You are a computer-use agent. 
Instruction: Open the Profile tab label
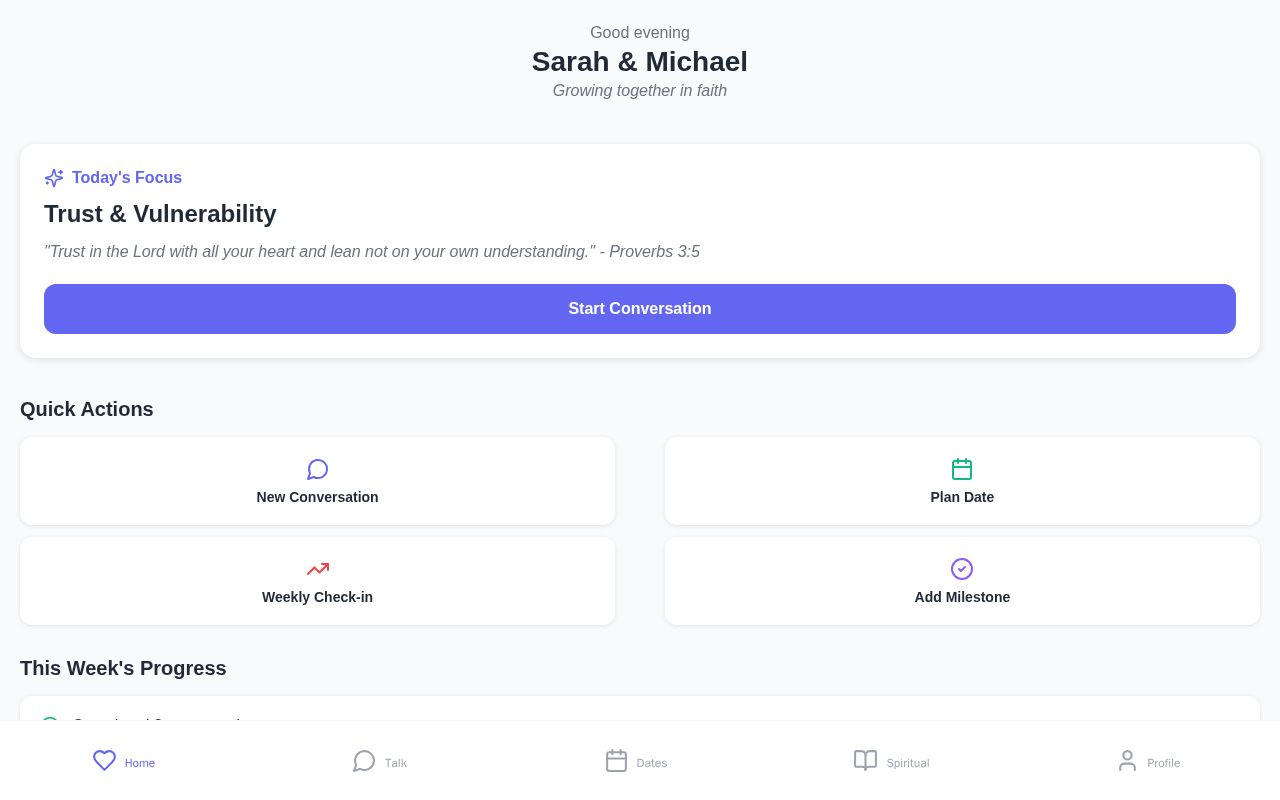(1164, 763)
